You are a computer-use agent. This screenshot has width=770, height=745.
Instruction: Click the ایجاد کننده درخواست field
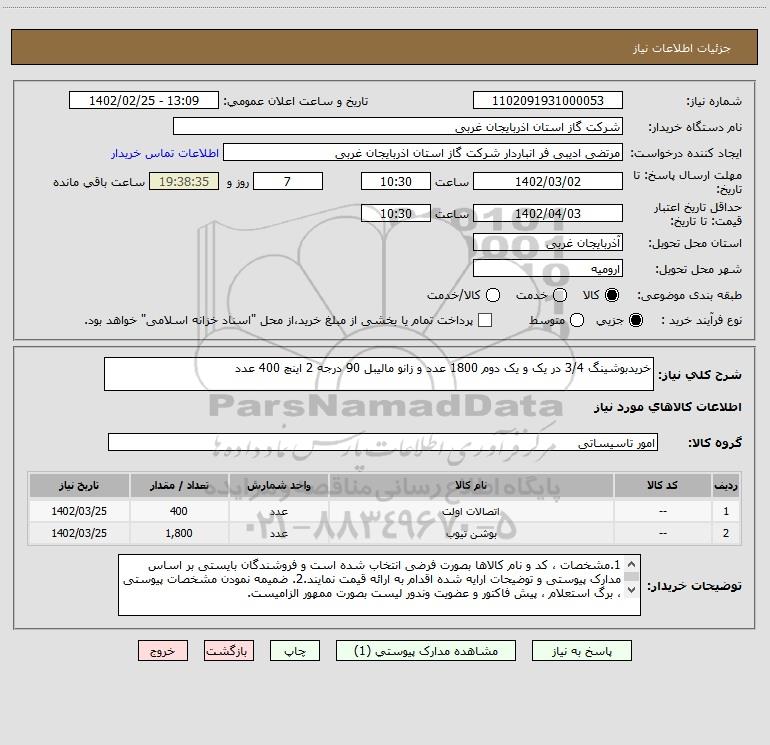click(423, 152)
